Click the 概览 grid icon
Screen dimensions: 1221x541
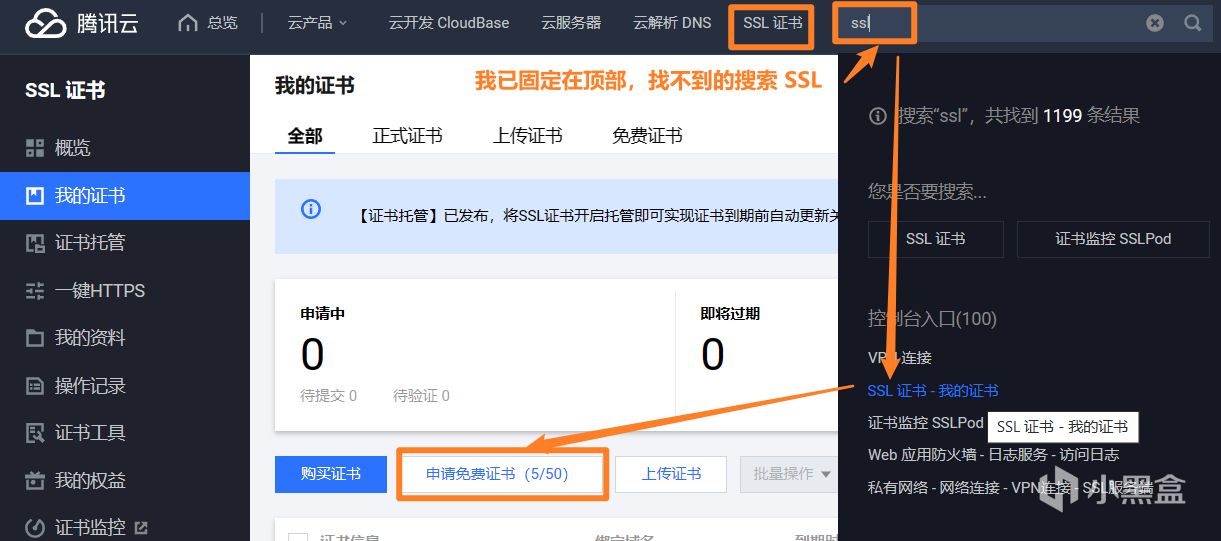point(35,148)
